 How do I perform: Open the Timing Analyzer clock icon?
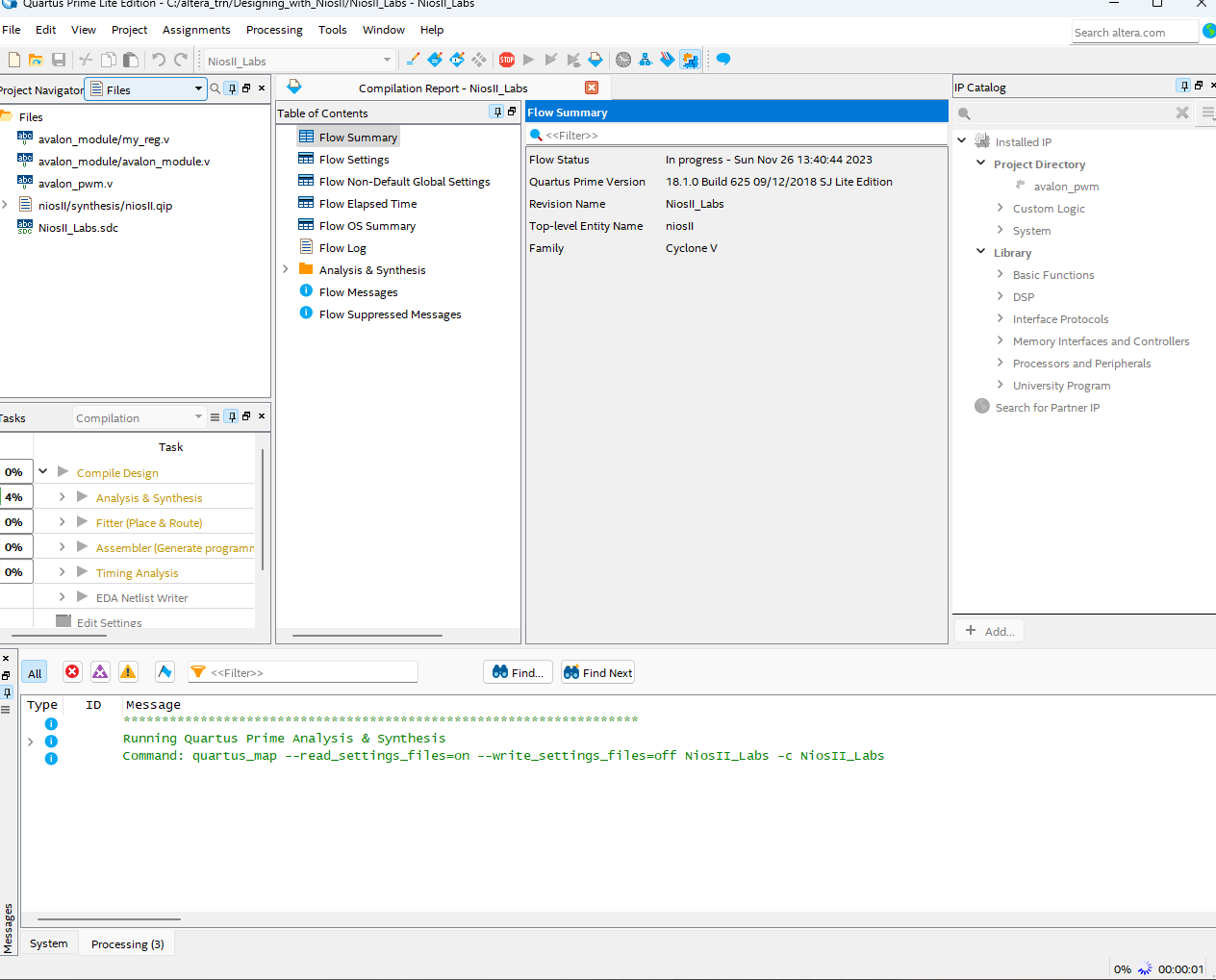tap(623, 60)
